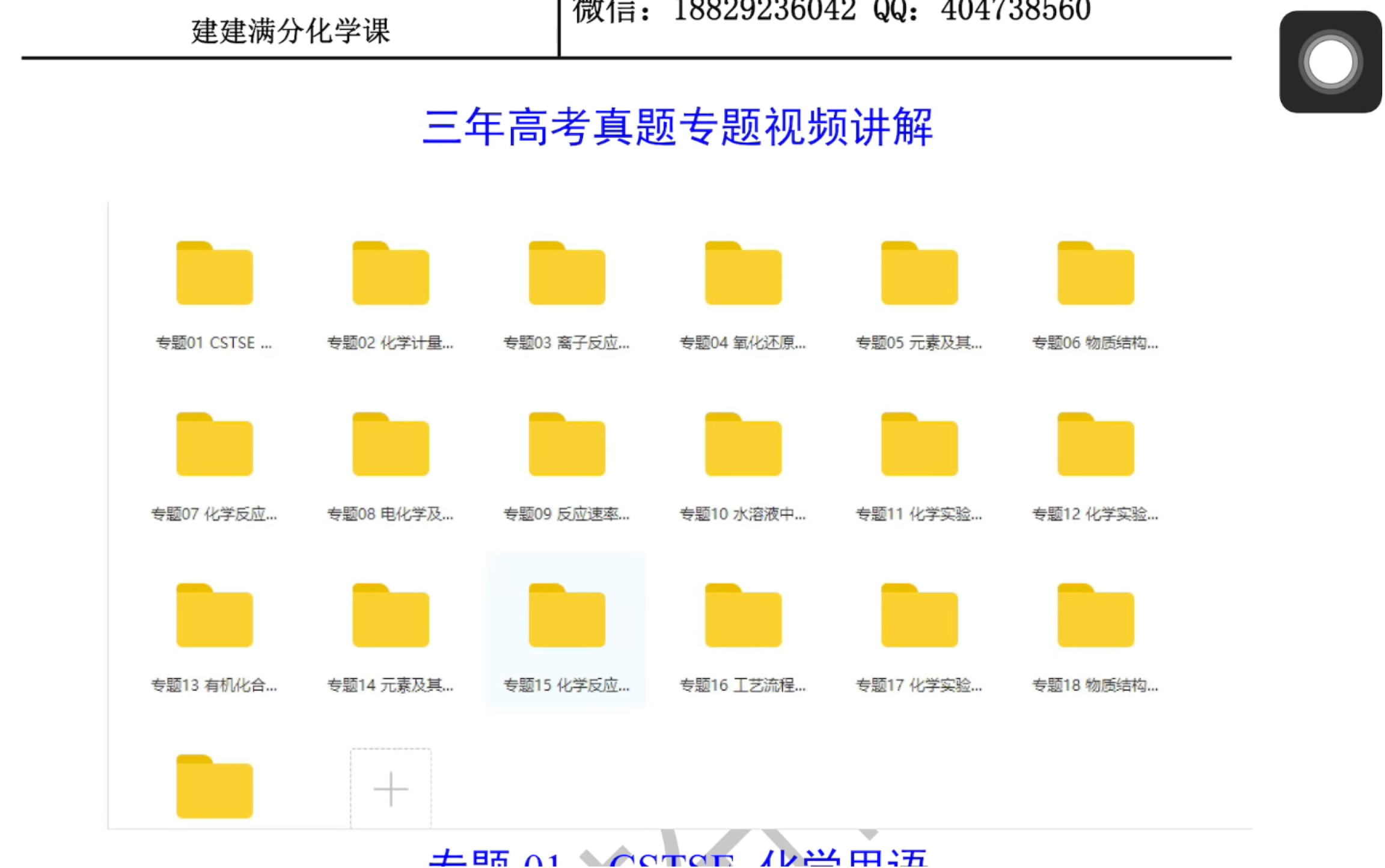Open the 专题02 化学计量 folder icon
1385x868 pixels.
pos(391,273)
